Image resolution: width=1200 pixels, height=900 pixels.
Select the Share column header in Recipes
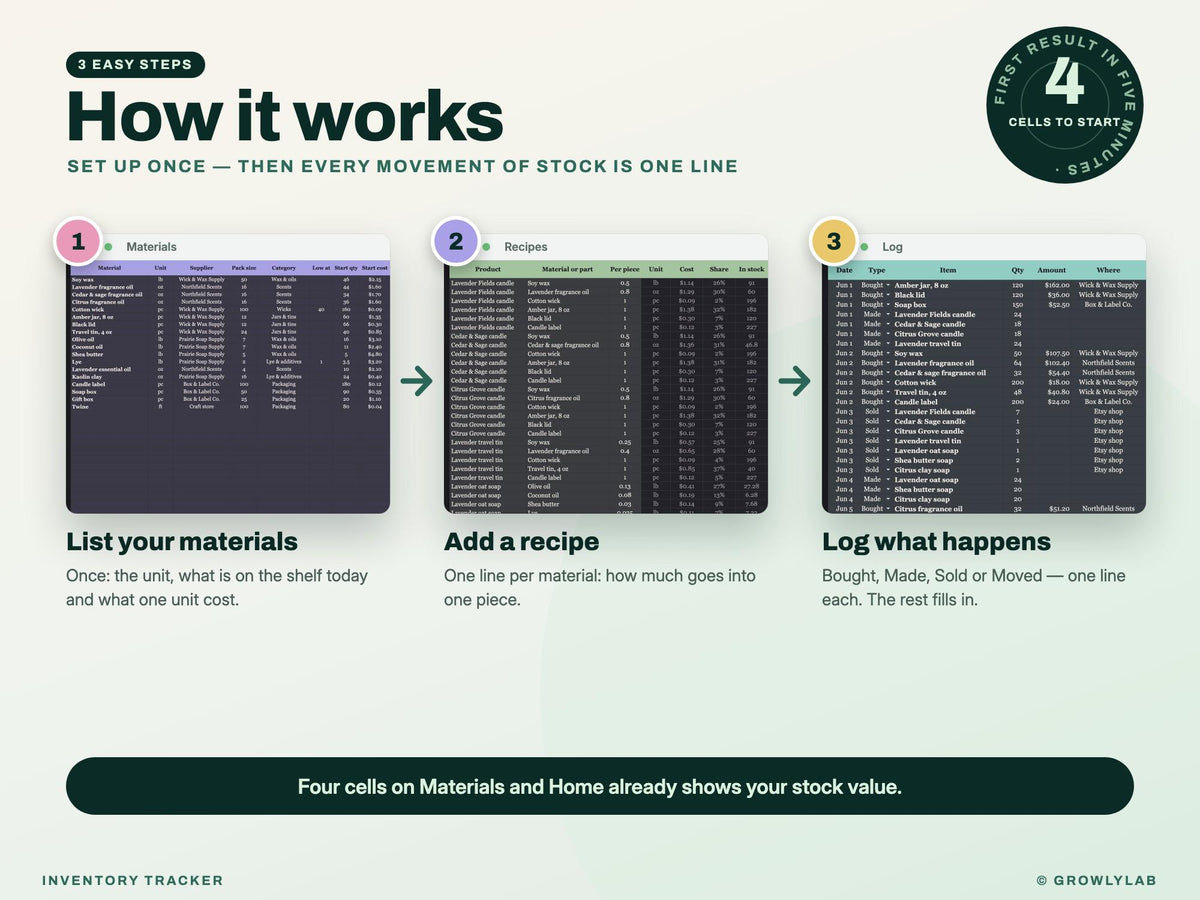click(x=719, y=269)
